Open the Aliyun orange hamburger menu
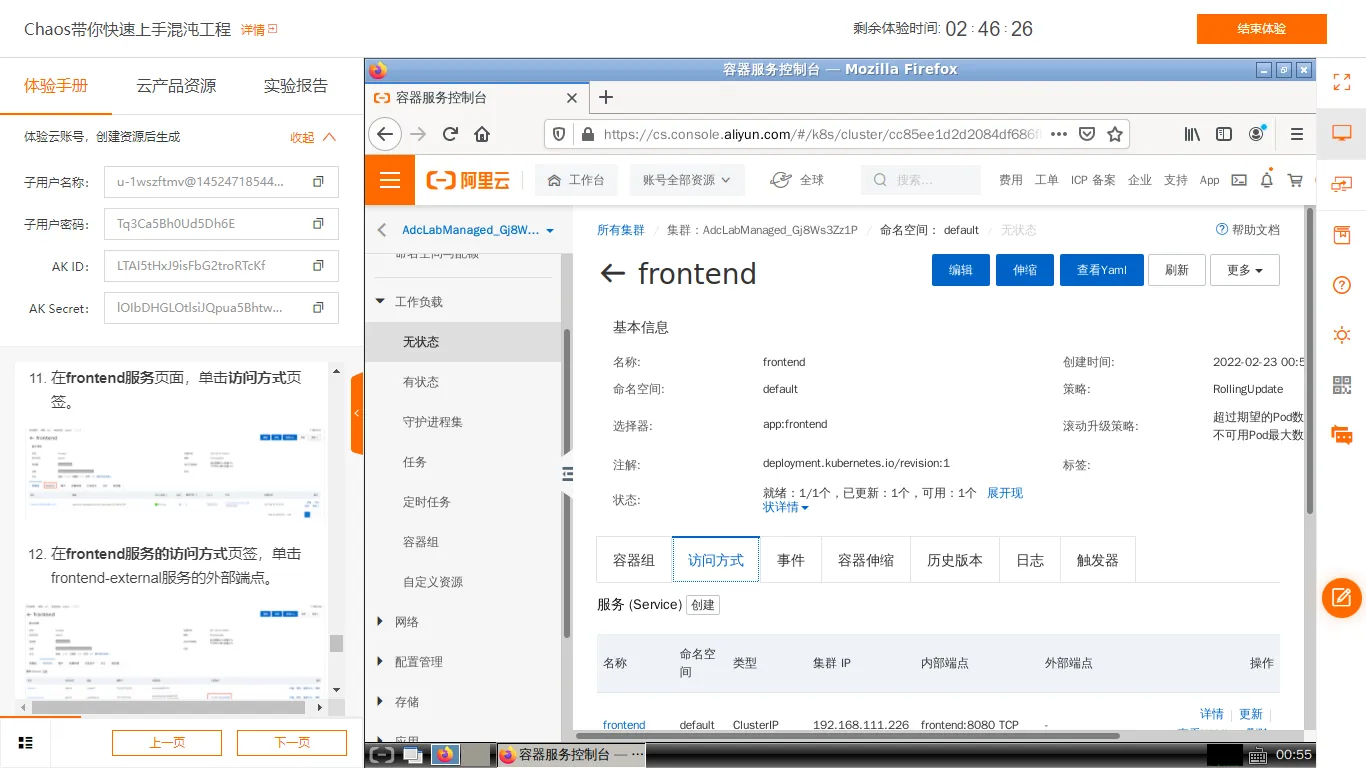This screenshot has width=1366, height=768. (390, 180)
